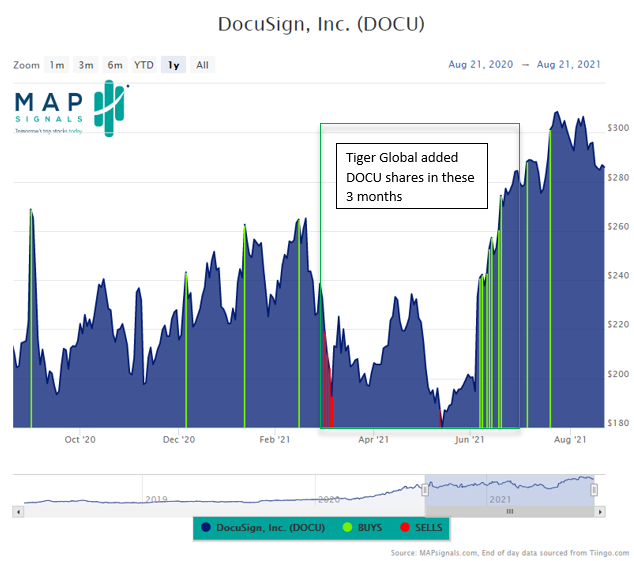
Task: Click the 2021 label in navigator
Action: (x=501, y=500)
